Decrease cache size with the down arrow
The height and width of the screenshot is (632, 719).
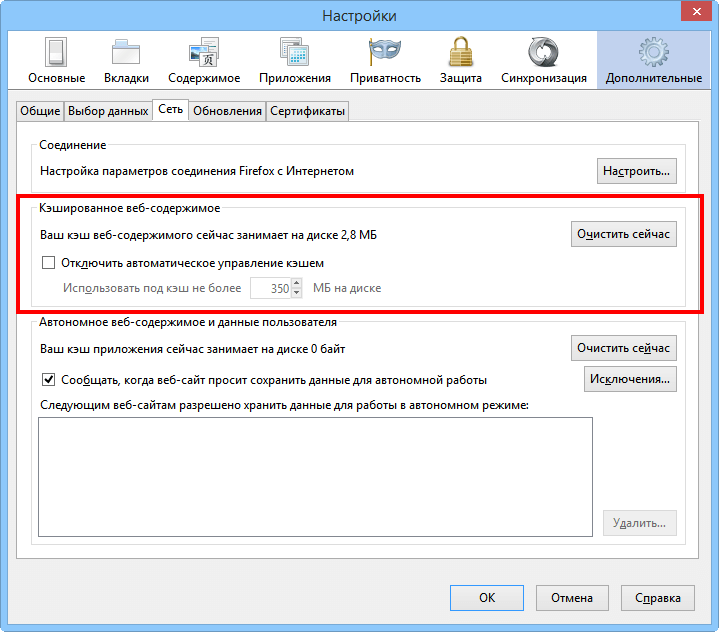pos(297,293)
